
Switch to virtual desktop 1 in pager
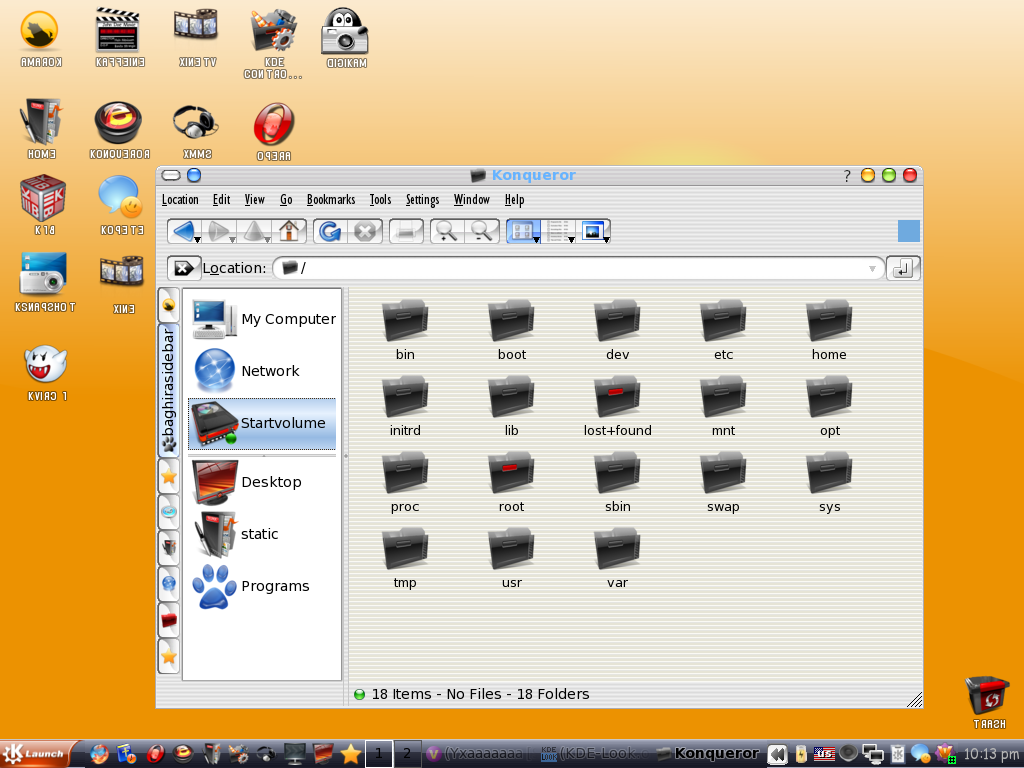point(379,754)
